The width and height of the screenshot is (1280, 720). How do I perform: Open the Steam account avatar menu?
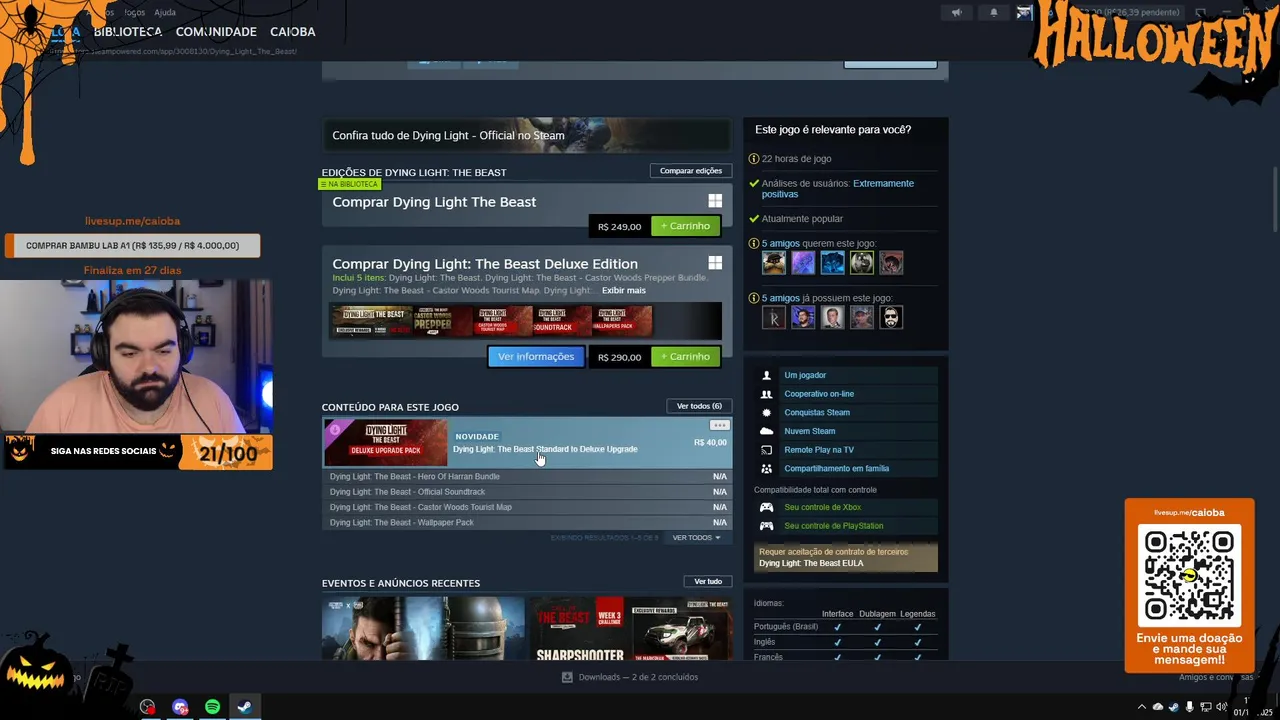1024,13
